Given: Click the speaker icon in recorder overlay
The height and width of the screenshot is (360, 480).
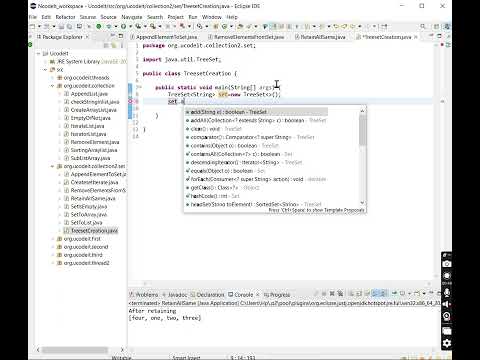Looking at the screenshot, I should [447, 304].
